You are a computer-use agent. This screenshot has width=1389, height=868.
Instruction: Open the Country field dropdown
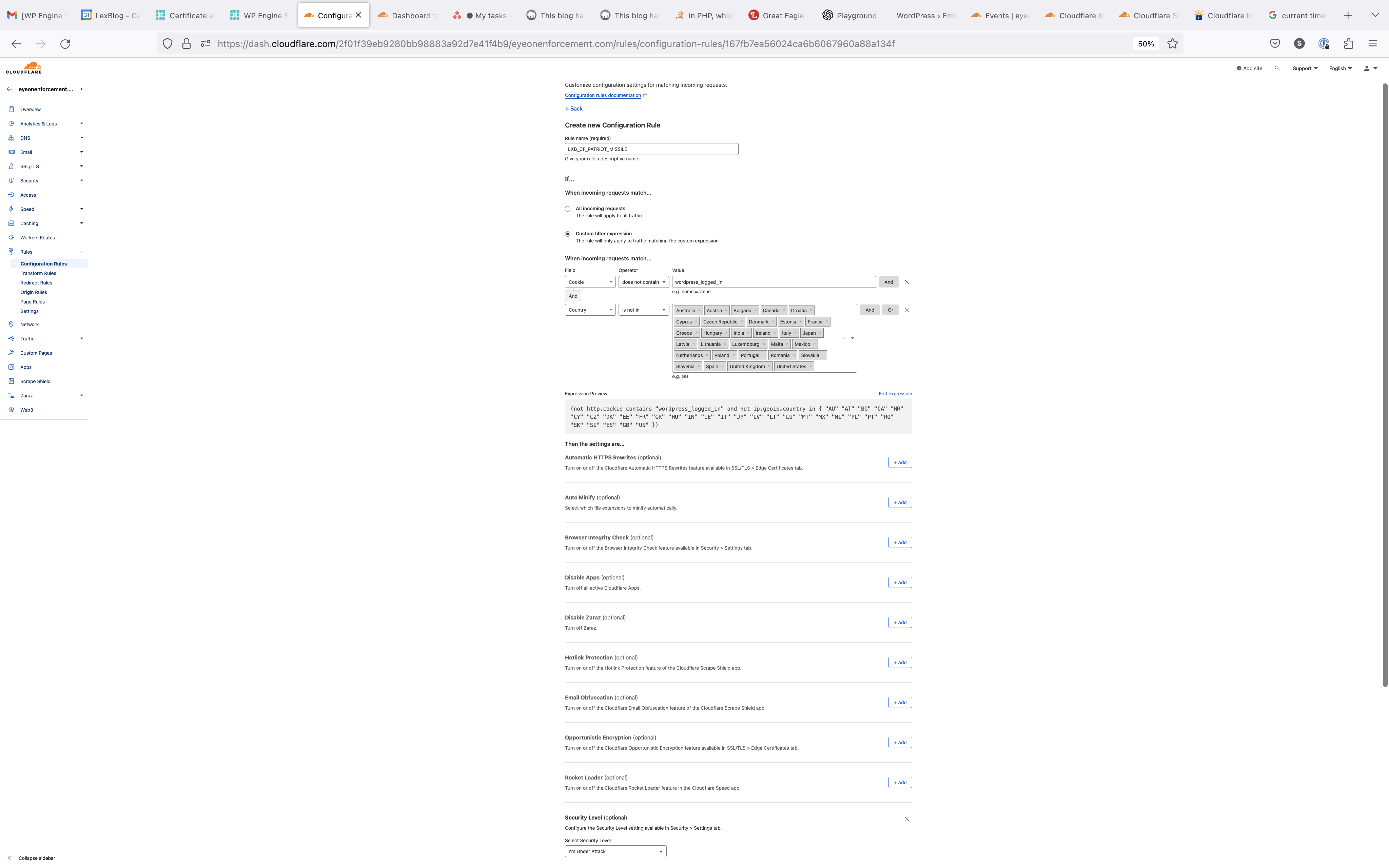point(590,310)
